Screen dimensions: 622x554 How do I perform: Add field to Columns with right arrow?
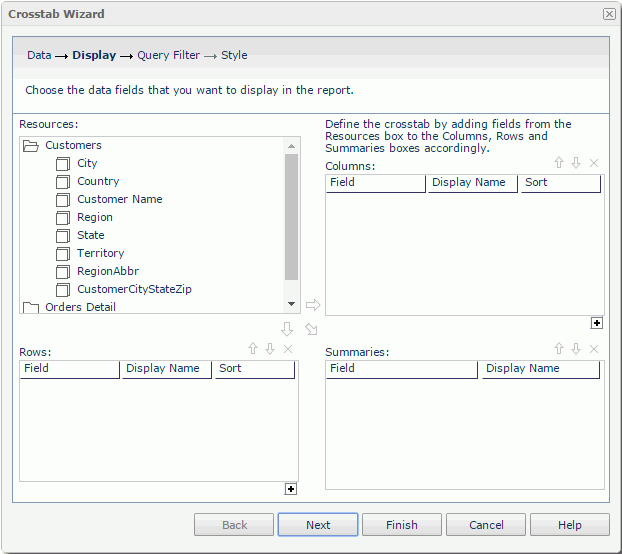313,305
